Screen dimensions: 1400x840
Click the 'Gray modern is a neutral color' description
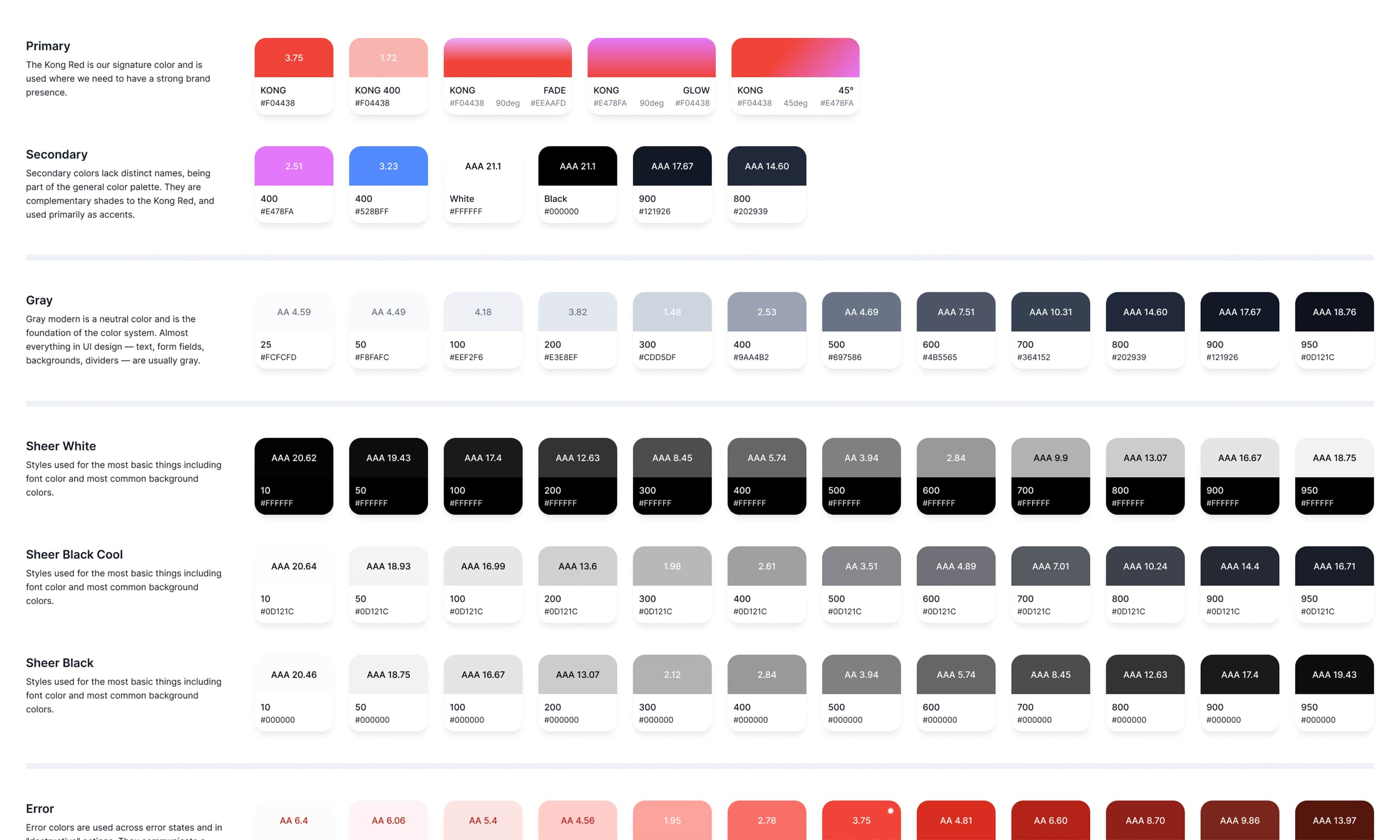[115, 340]
